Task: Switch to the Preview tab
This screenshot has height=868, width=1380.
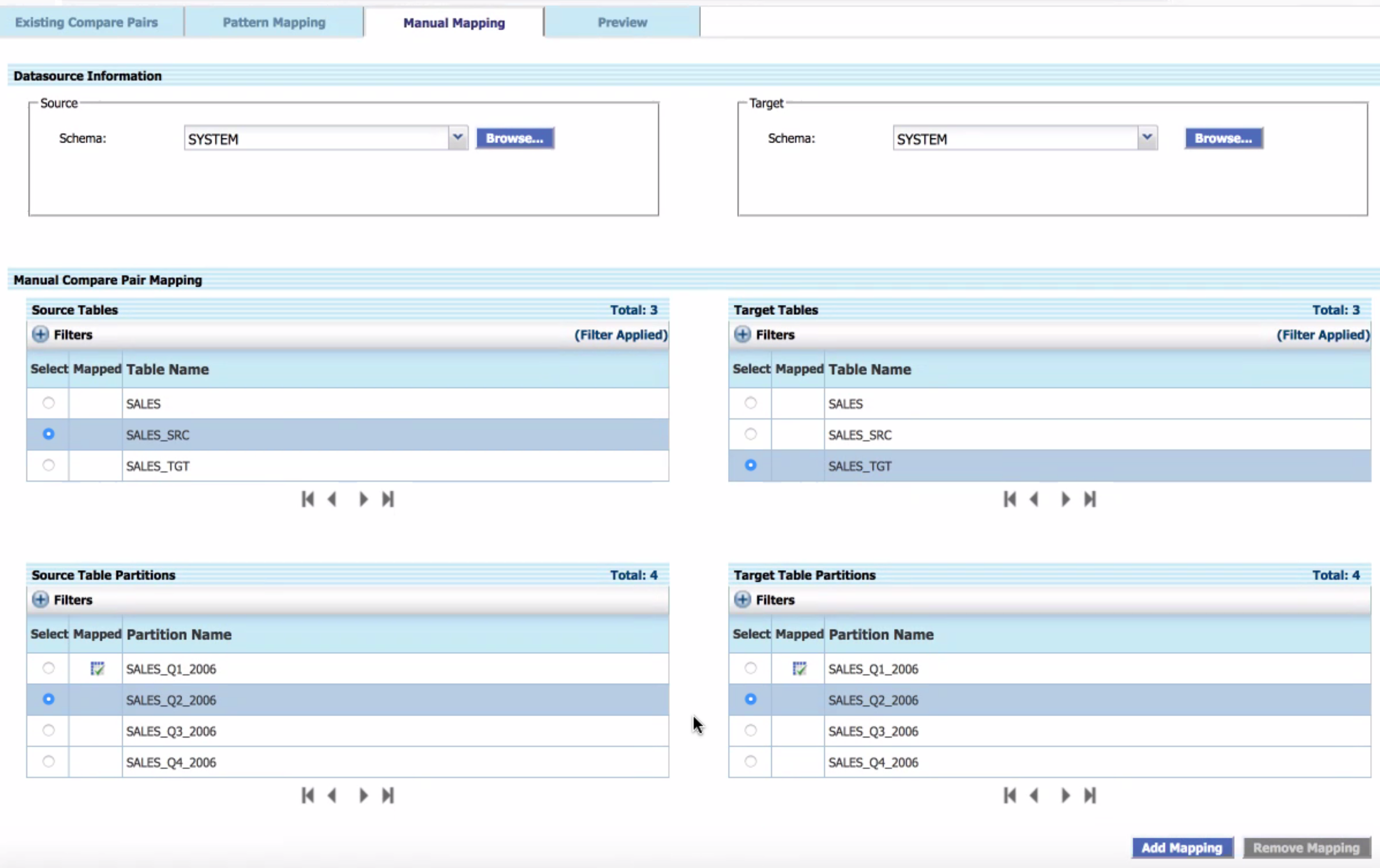Action: click(x=622, y=22)
